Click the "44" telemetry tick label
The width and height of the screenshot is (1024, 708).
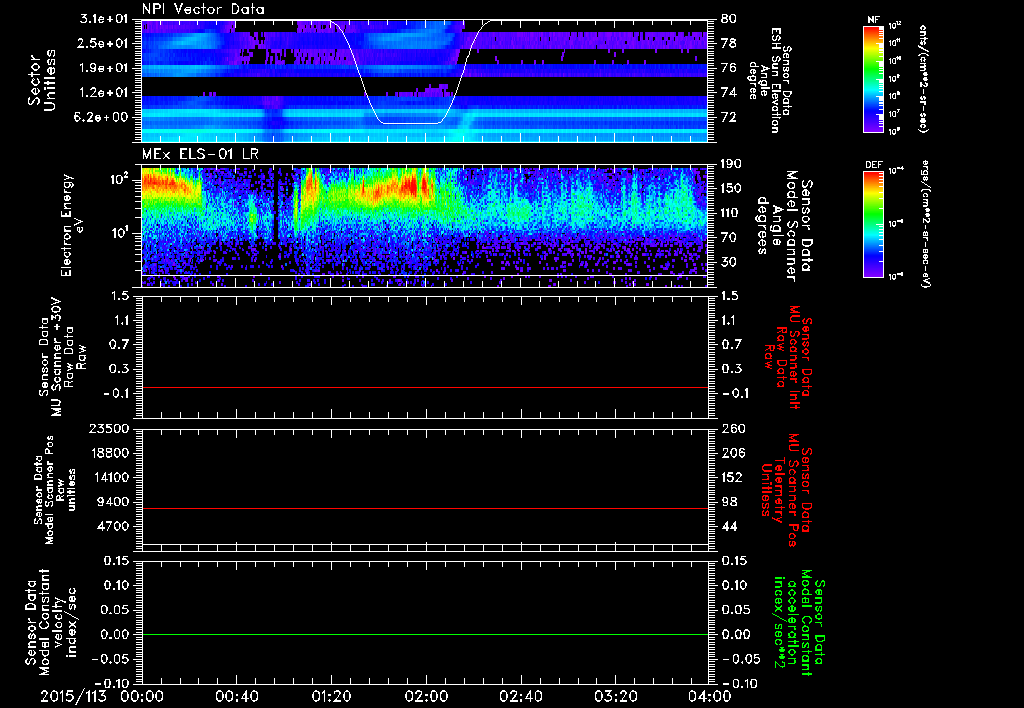pyautogui.click(x=728, y=526)
